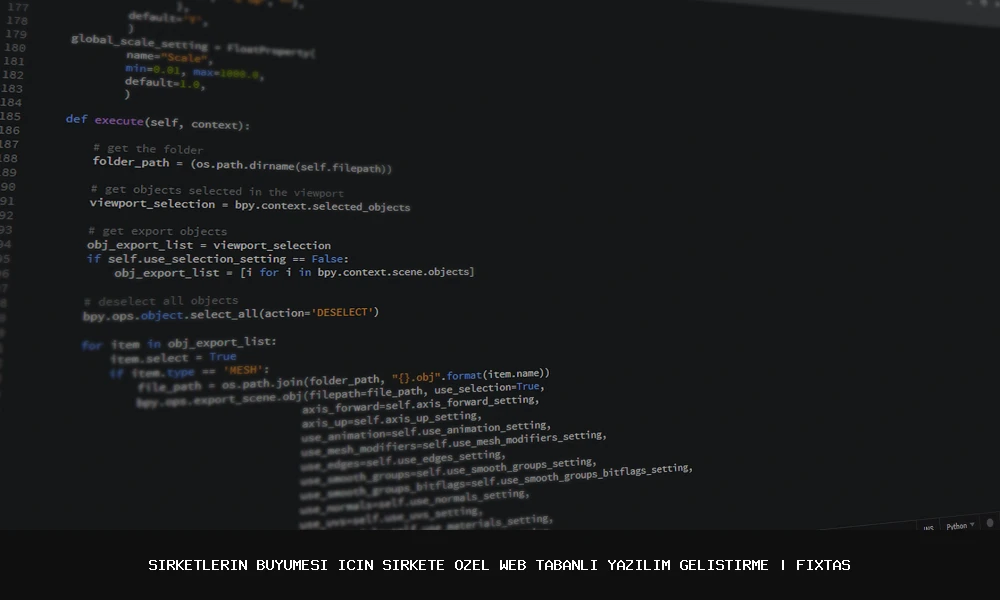Click the comment '# deselect all objects'
The width and height of the screenshot is (1000, 600).
click(161, 300)
